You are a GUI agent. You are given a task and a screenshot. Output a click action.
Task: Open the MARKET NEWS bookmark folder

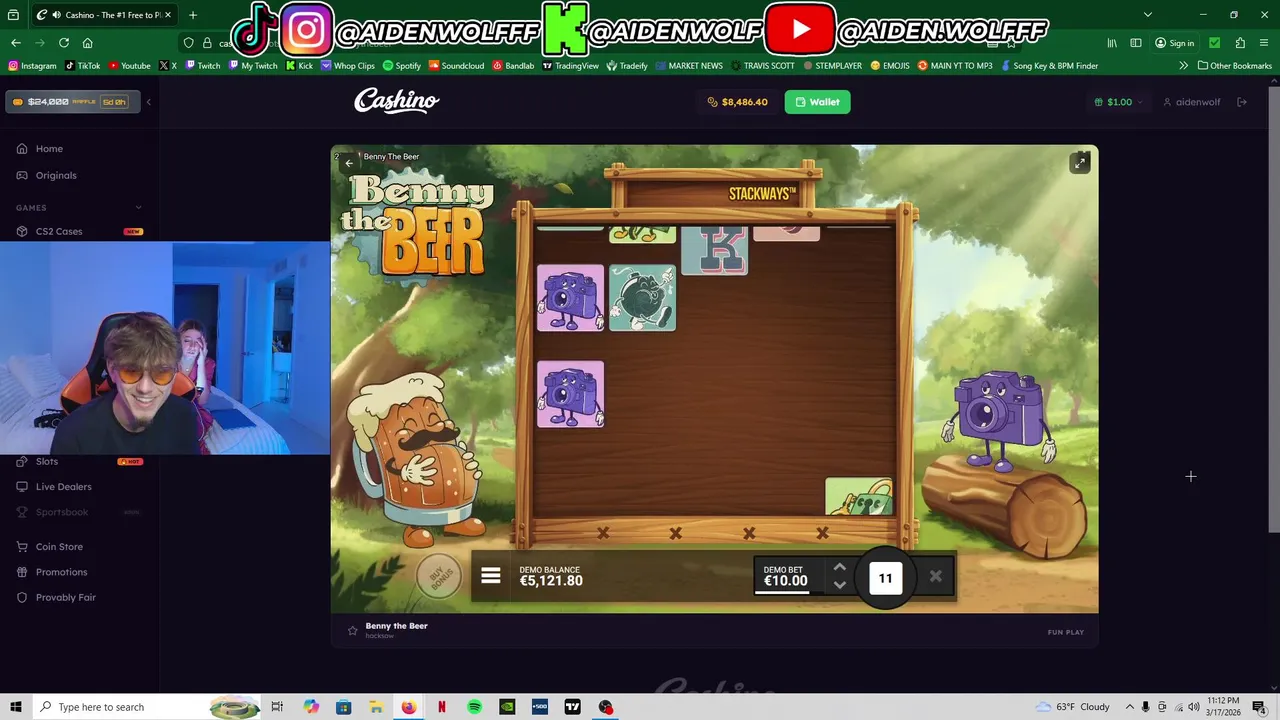[x=688, y=66]
